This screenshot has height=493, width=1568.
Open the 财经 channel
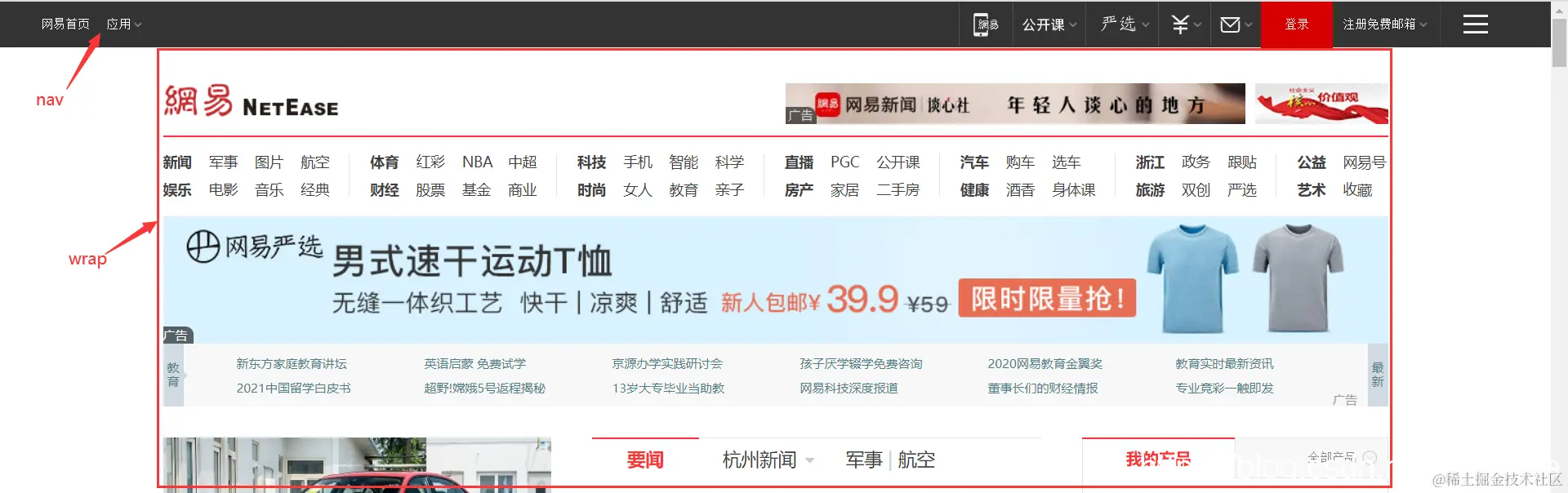click(x=385, y=190)
